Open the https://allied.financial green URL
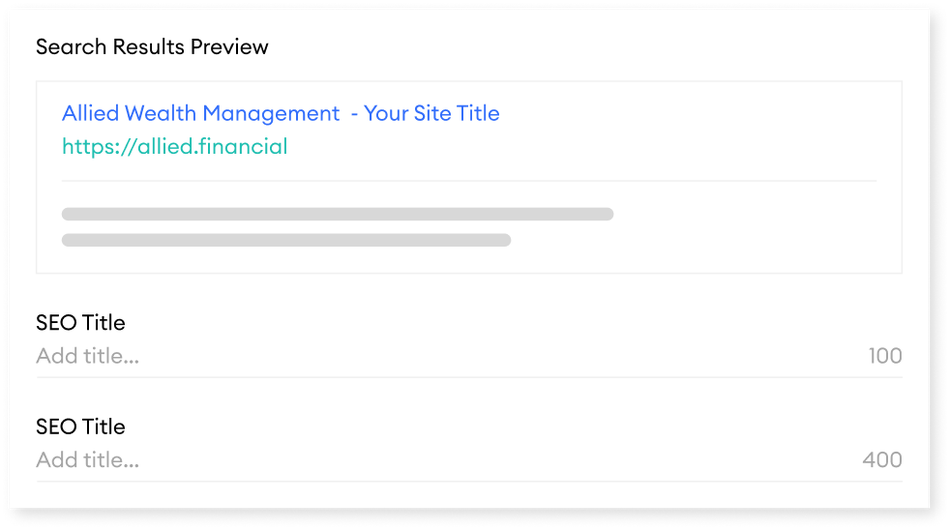This screenshot has height=530, width=950. 174,147
